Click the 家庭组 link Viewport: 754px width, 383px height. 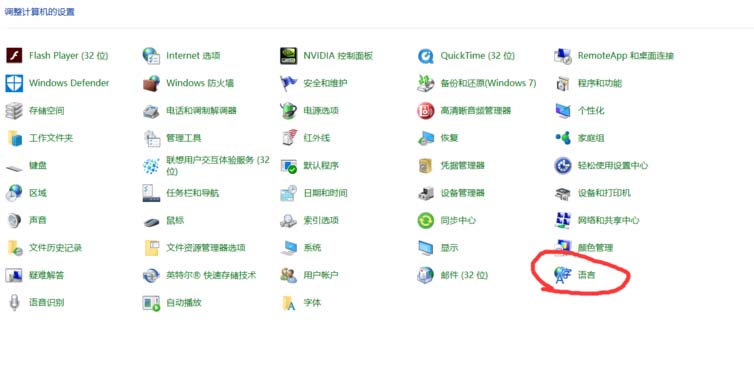[x=591, y=138]
